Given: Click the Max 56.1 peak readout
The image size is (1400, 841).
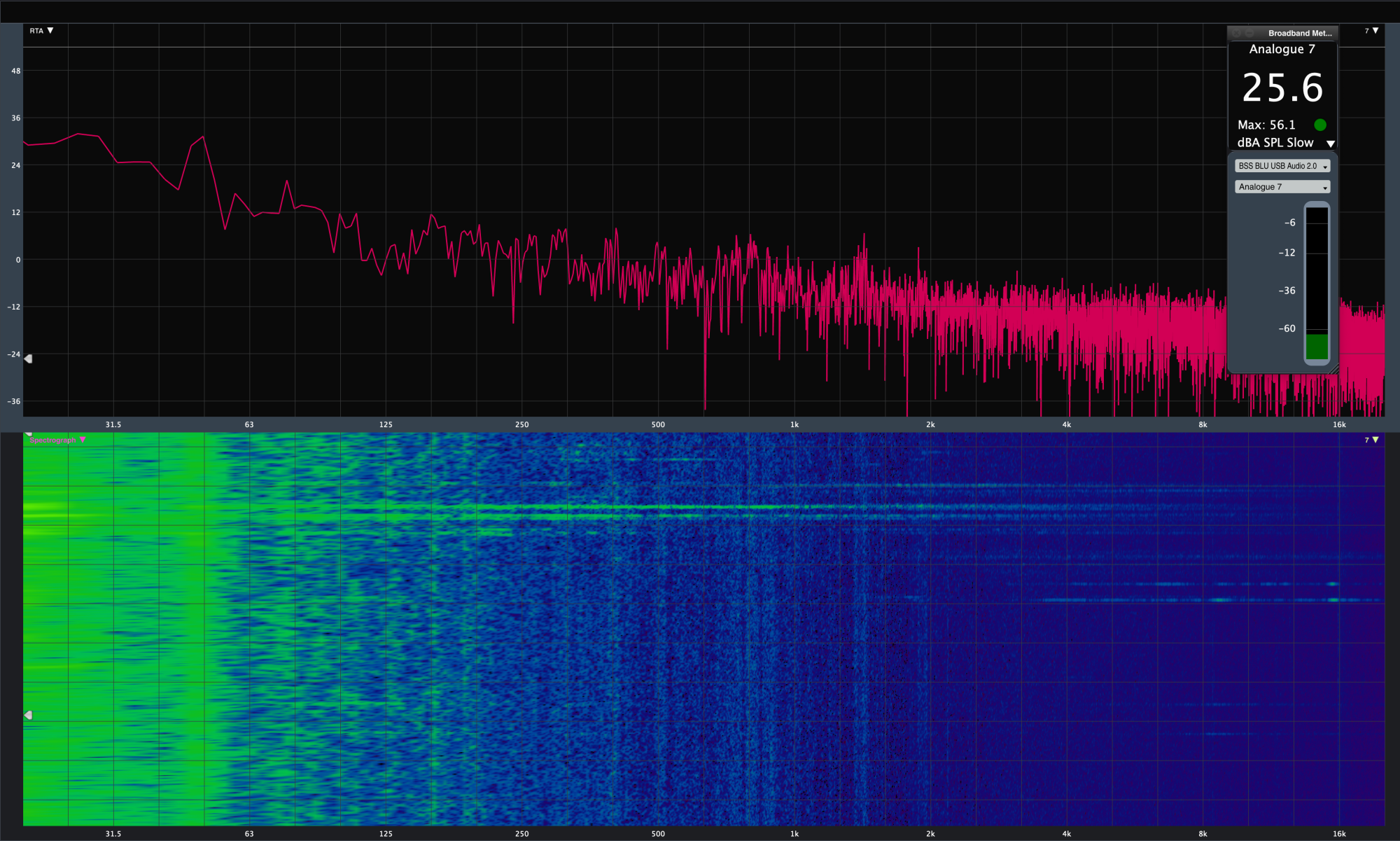Looking at the screenshot, I should click(x=1266, y=125).
